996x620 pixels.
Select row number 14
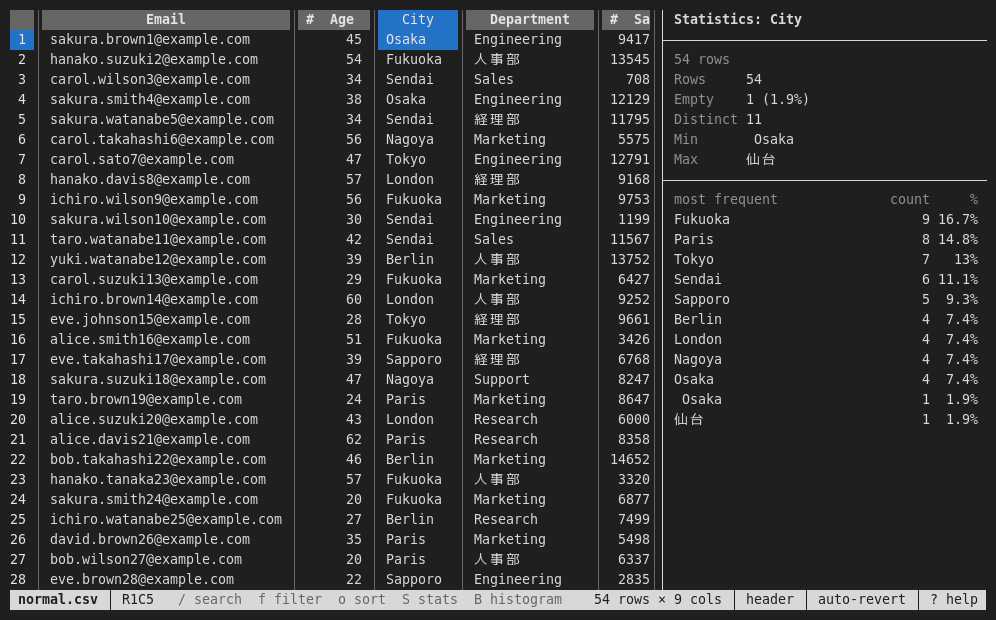(x=18, y=299)
